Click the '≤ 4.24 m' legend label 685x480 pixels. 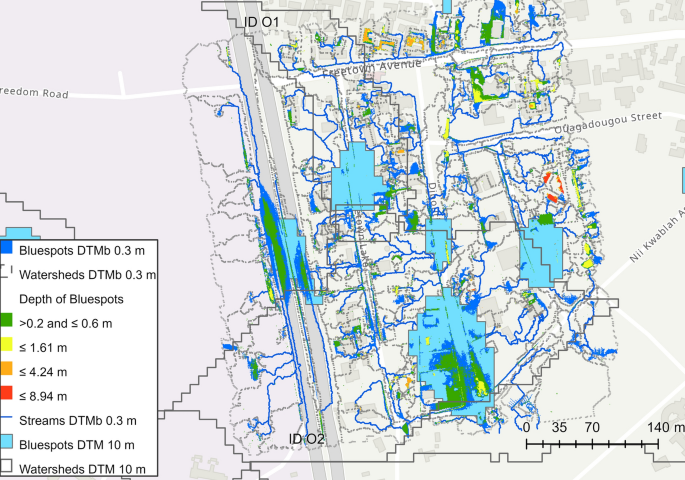[43, 372]
